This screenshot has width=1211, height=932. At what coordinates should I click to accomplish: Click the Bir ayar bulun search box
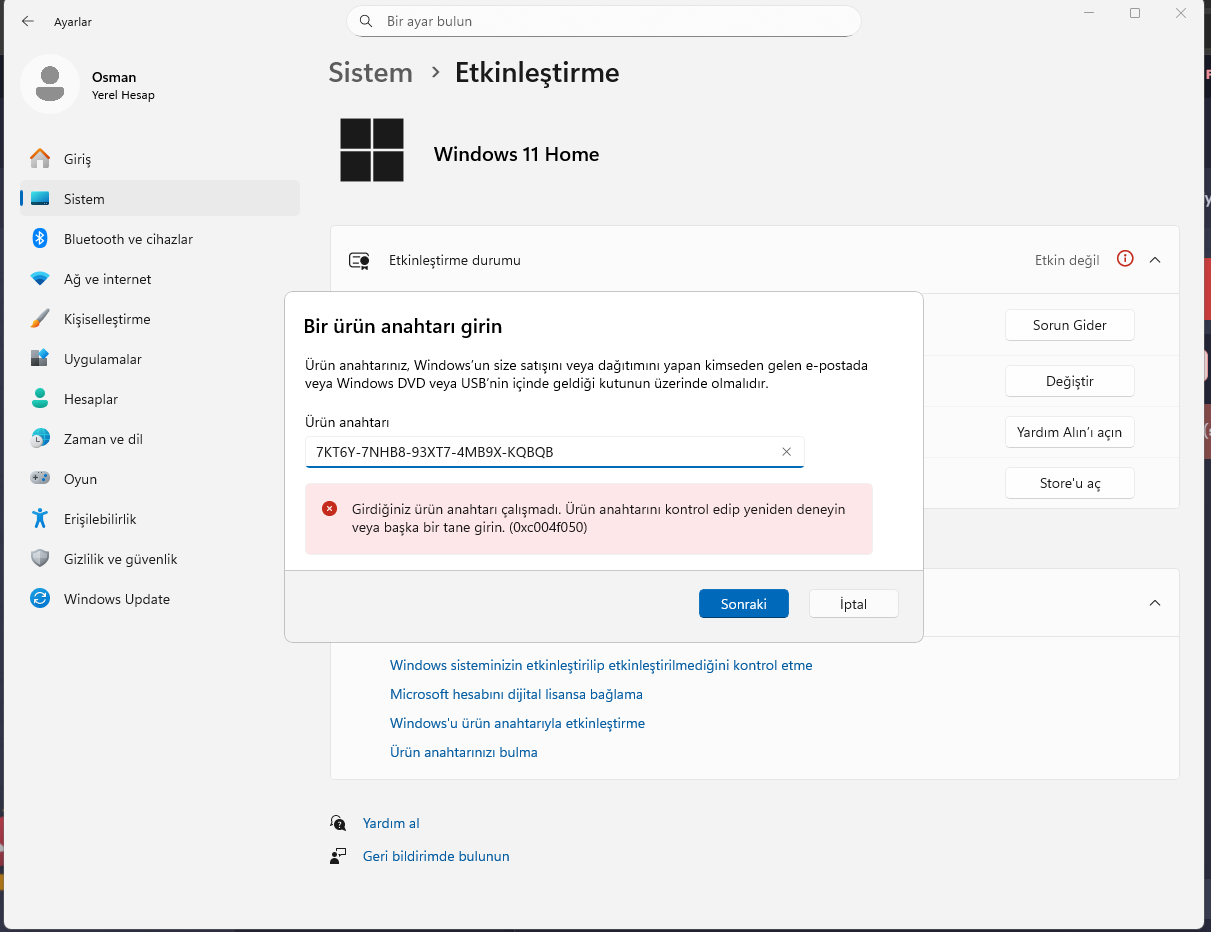604,21
